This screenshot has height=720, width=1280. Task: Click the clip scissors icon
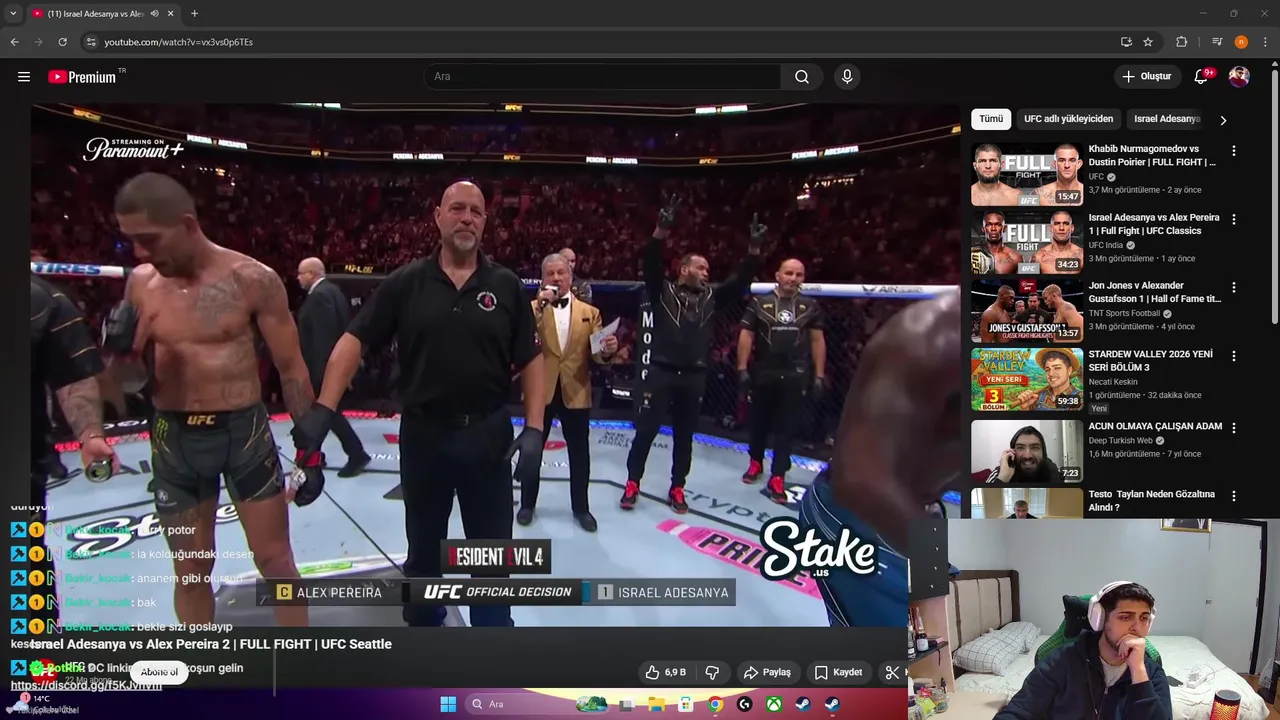point(892,672)
